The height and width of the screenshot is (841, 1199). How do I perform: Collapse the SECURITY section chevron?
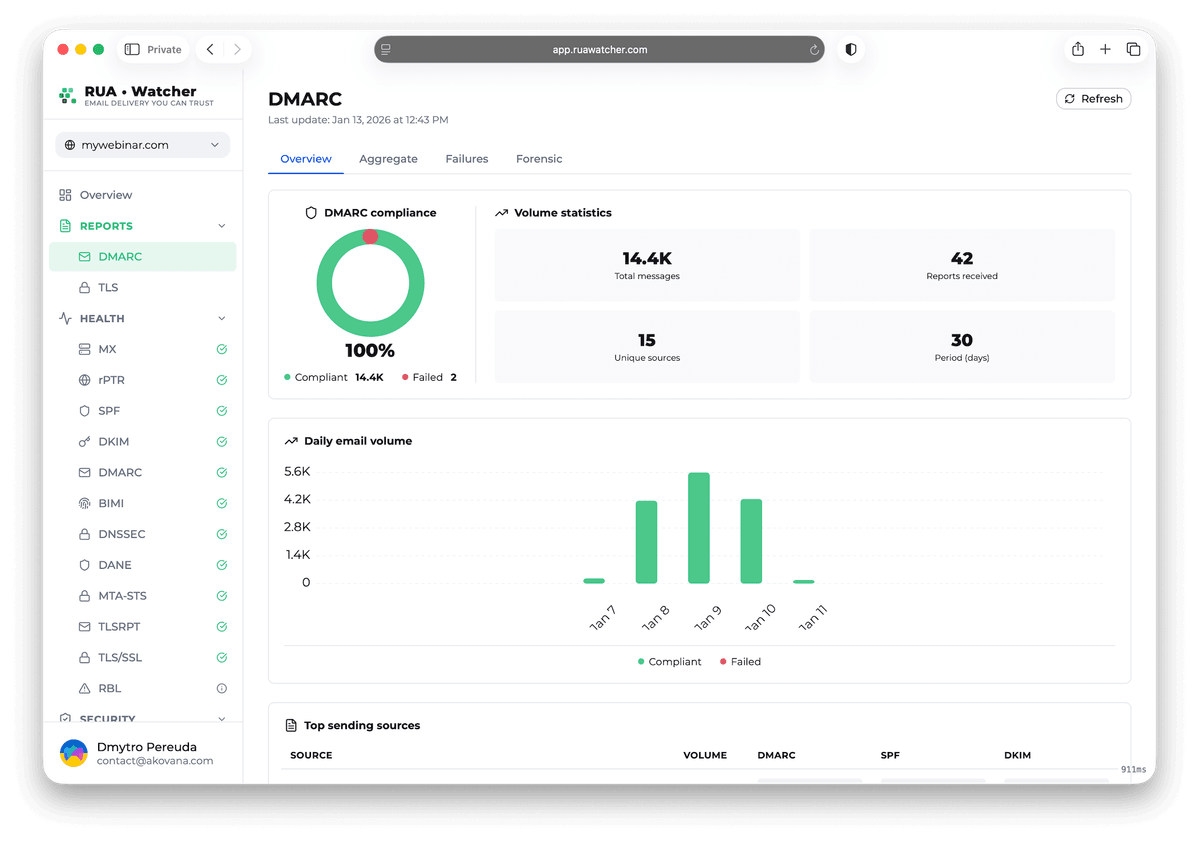tap(222, 719)
